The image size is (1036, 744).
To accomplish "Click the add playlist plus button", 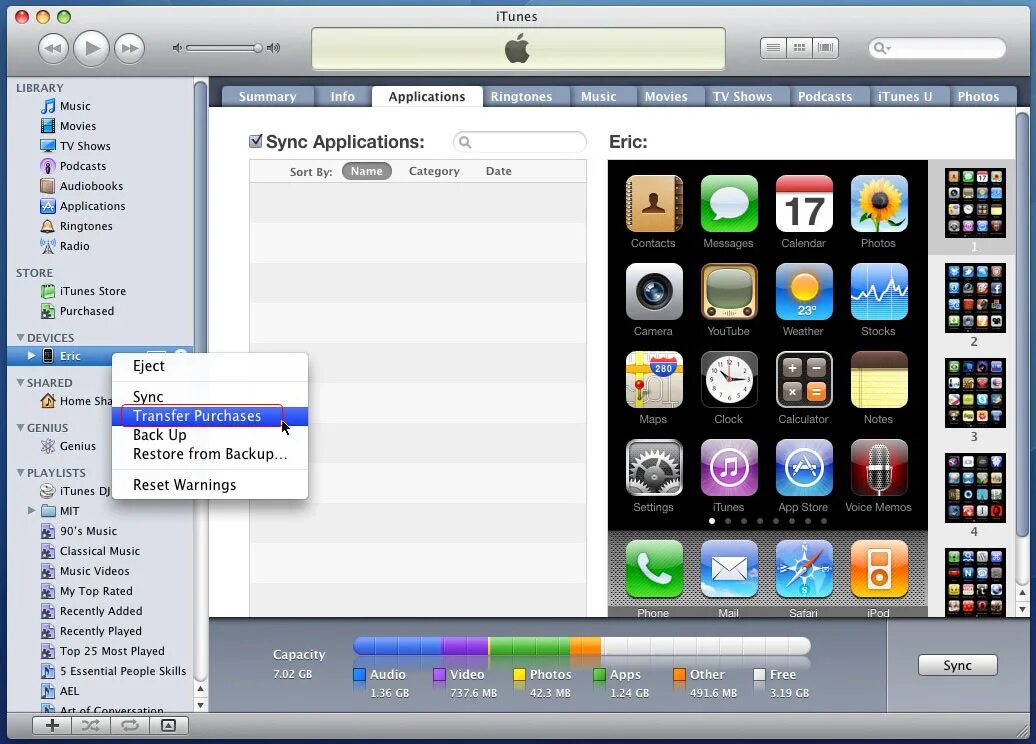I will pyautogui.click(x=52, y=725).
